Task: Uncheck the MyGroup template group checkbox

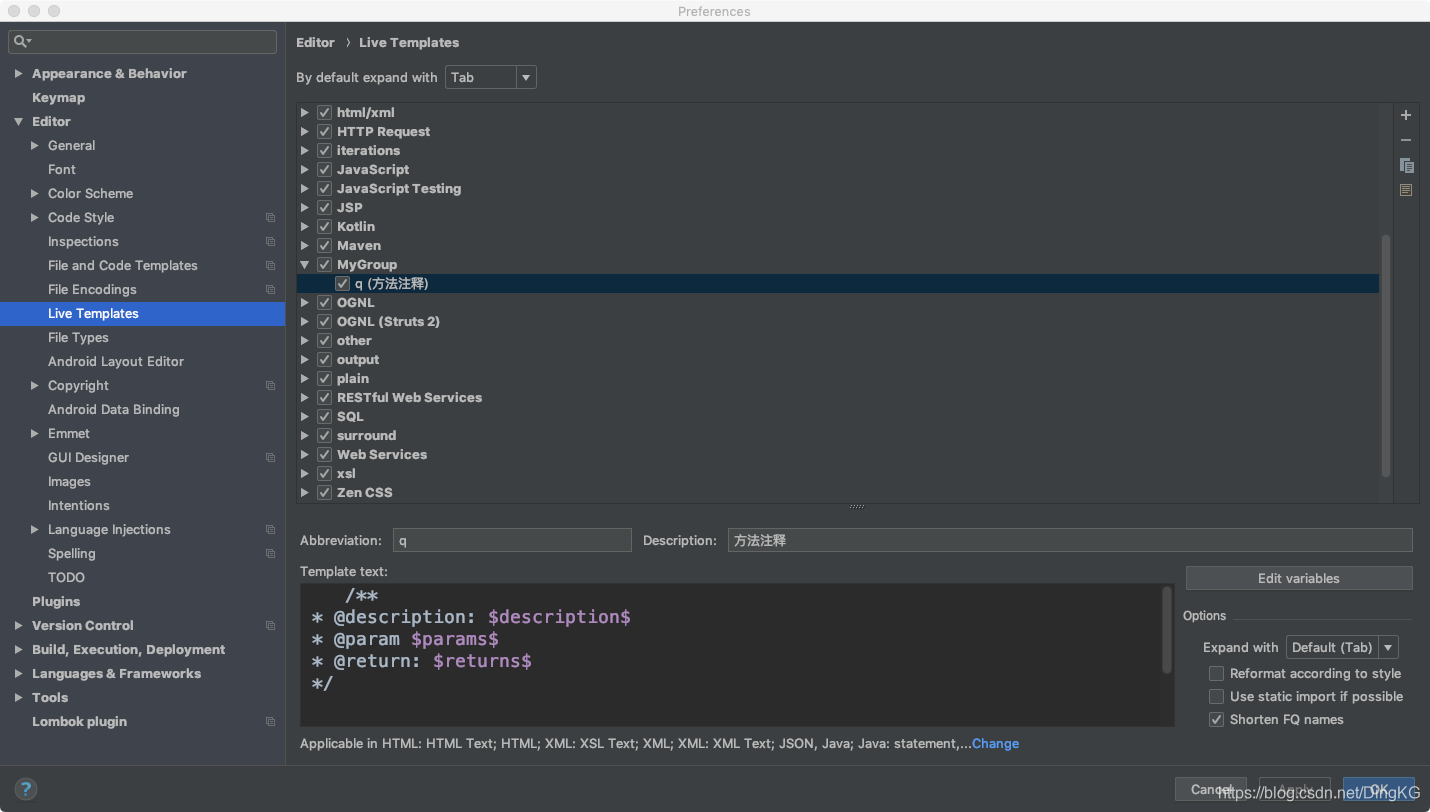Action: (324, 264)
